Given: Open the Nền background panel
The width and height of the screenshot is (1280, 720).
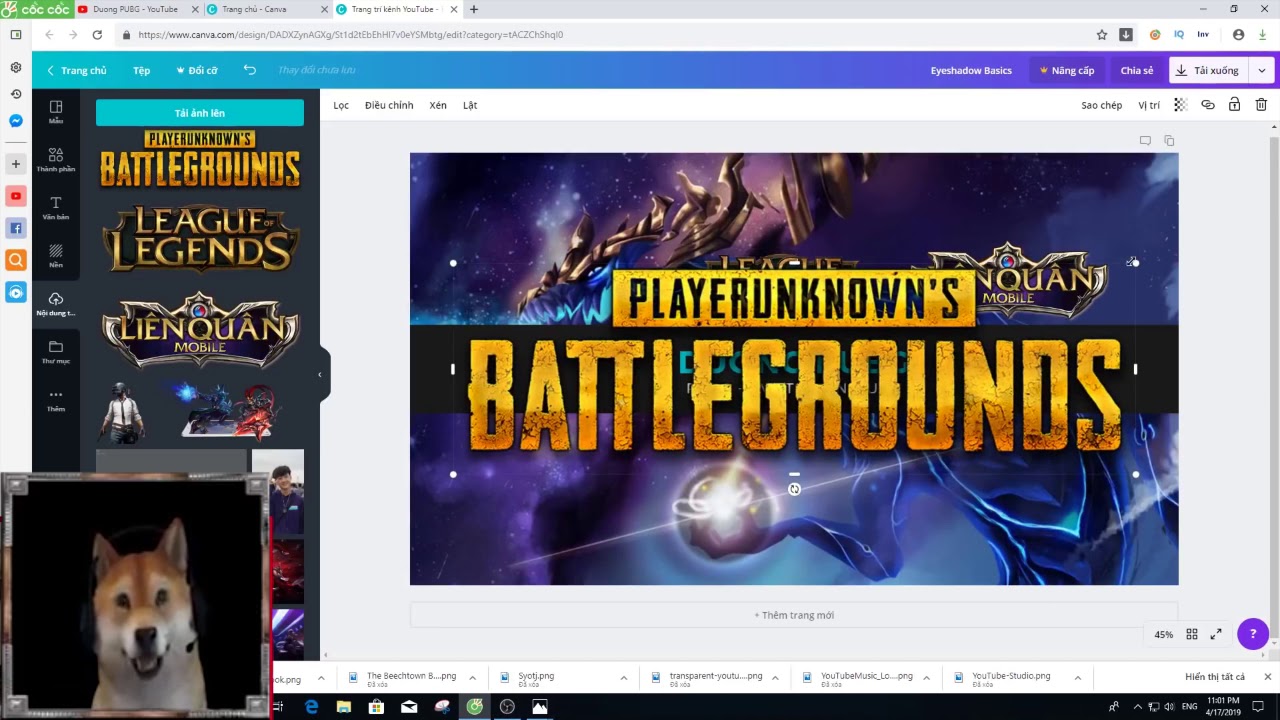Looking at the screenshot, I should (x=56, y=255).
